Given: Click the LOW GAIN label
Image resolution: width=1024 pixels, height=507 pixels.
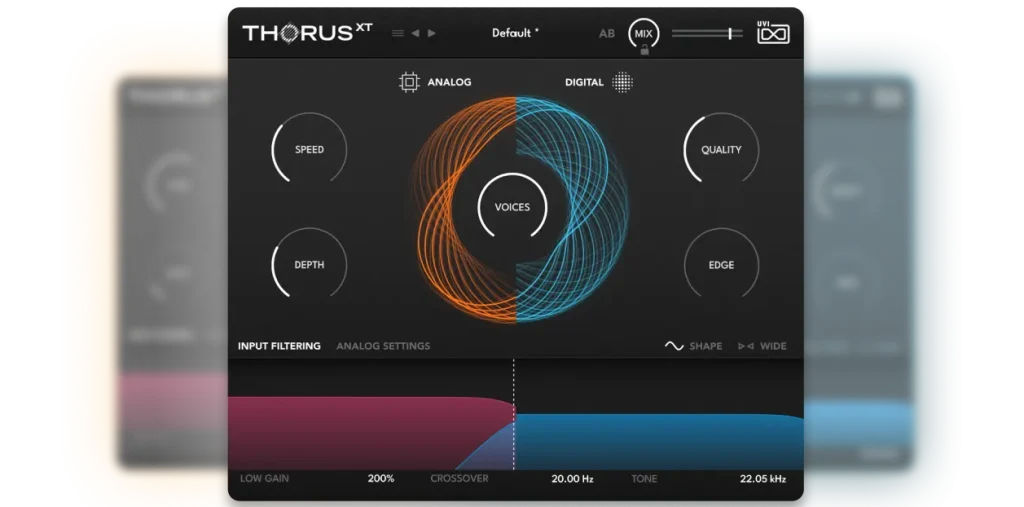Looking at the screenshot, I should coord(264,479).
